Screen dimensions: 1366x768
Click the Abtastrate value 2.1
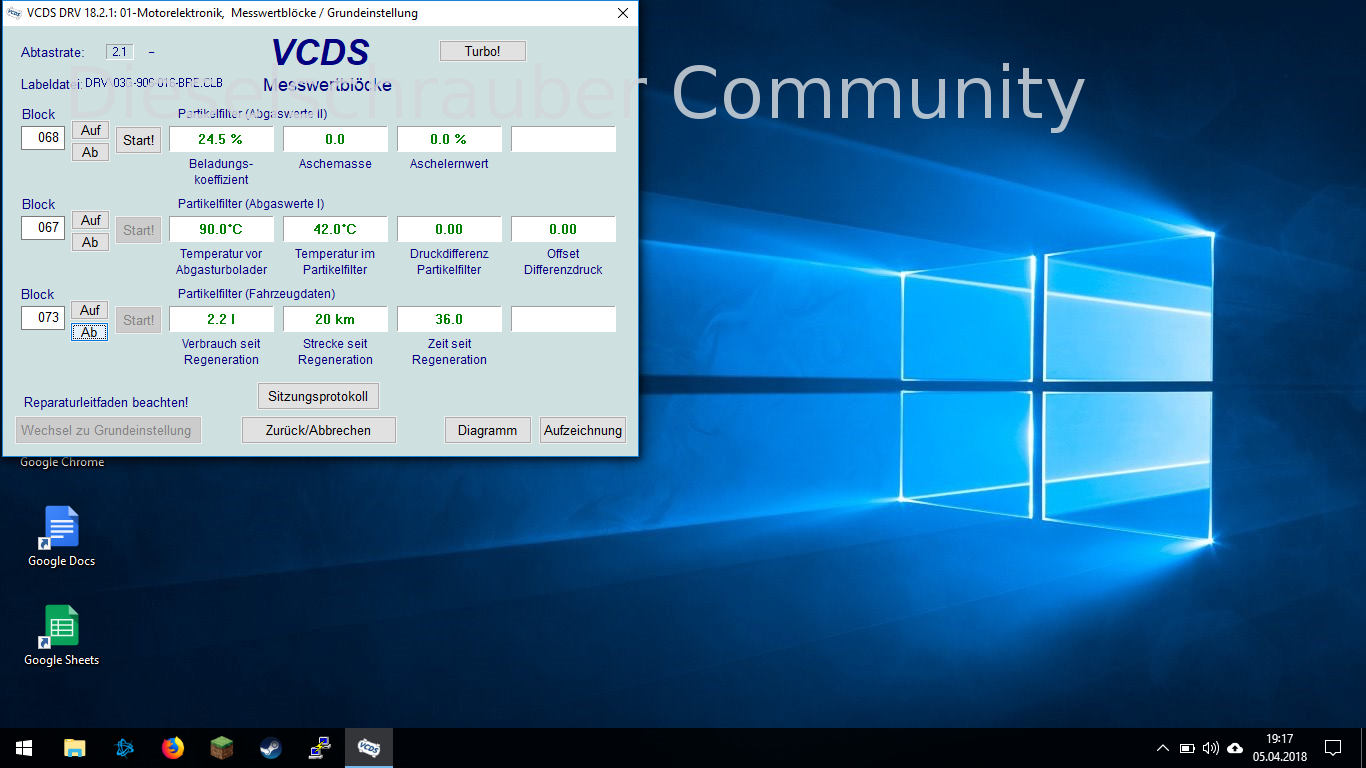(119, 52)
